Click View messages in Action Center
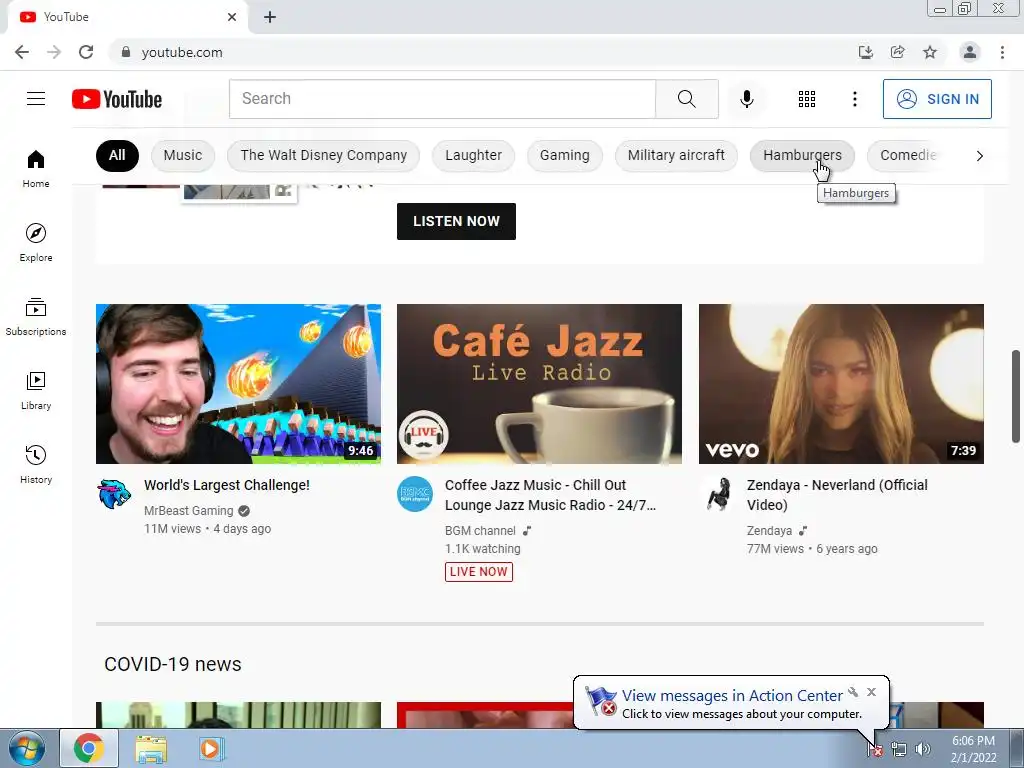Screen dimensions: 1024x768 (732, 696)
